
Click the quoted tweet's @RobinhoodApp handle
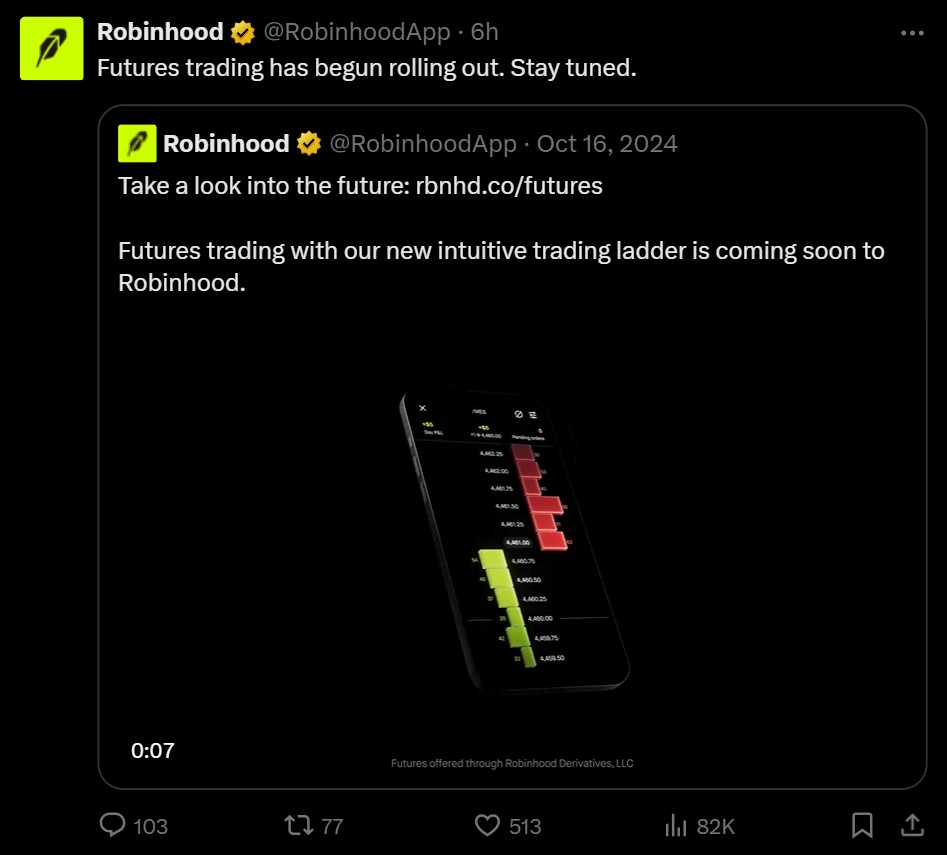pos(423,144)
